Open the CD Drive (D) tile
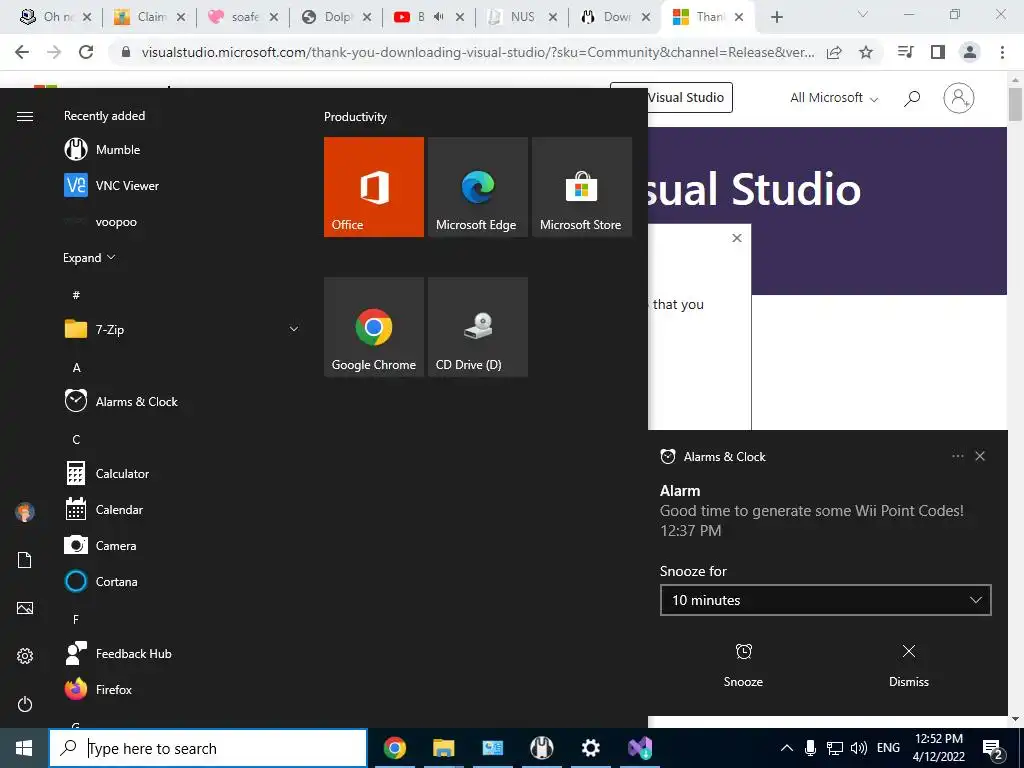The image size is (1024, 768). 477,327
